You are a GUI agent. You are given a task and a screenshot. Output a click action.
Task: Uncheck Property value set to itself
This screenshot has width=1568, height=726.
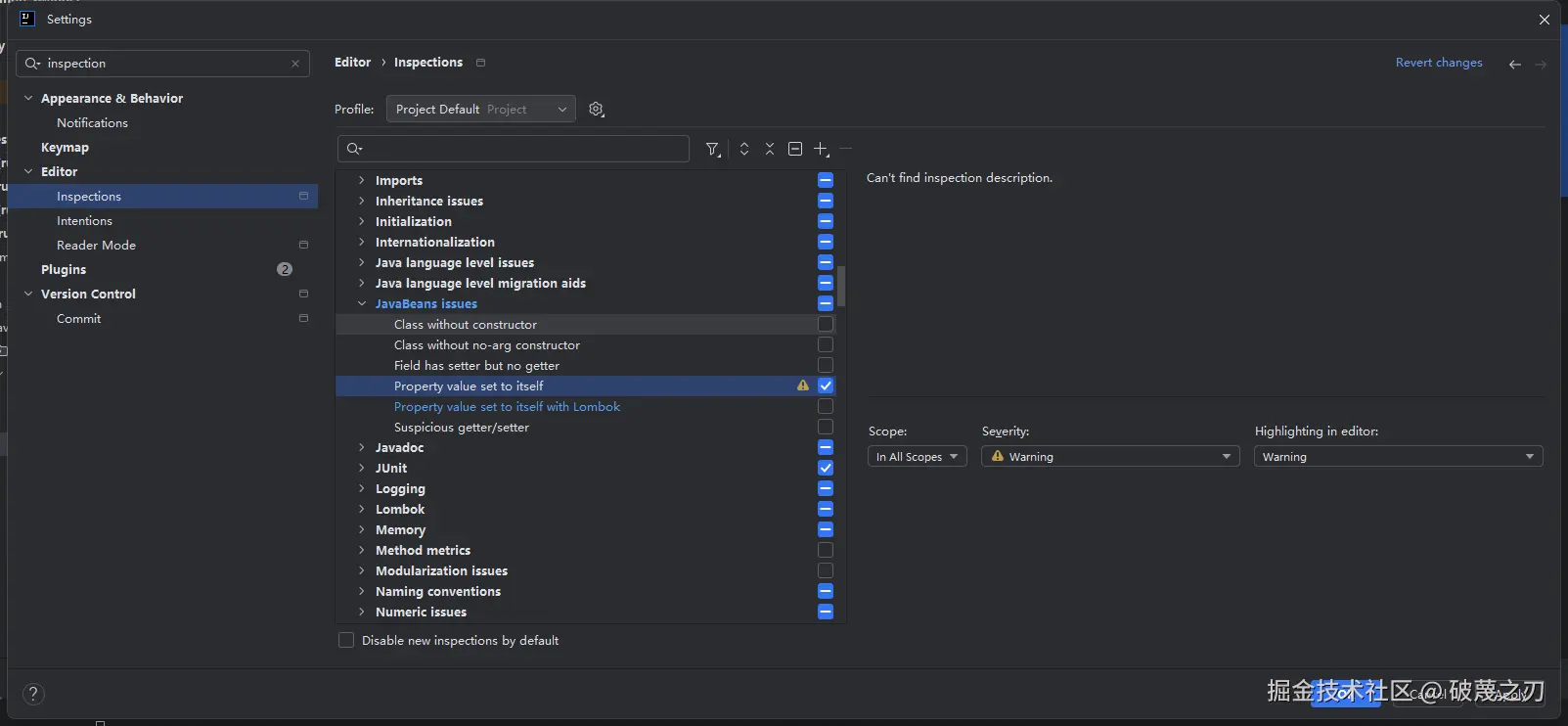tap(826, 386)
